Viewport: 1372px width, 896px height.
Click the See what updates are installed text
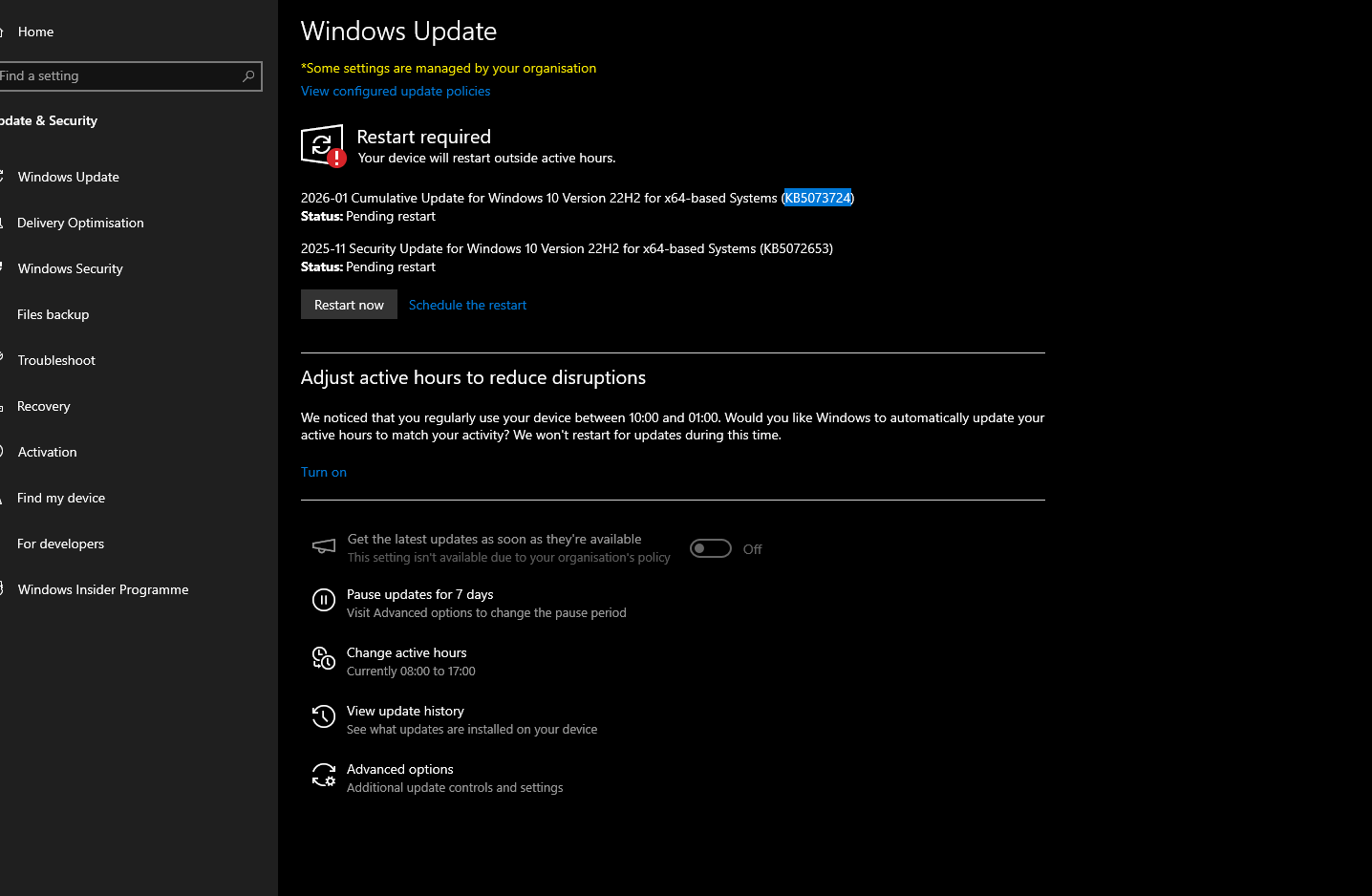tap(472, 730)
